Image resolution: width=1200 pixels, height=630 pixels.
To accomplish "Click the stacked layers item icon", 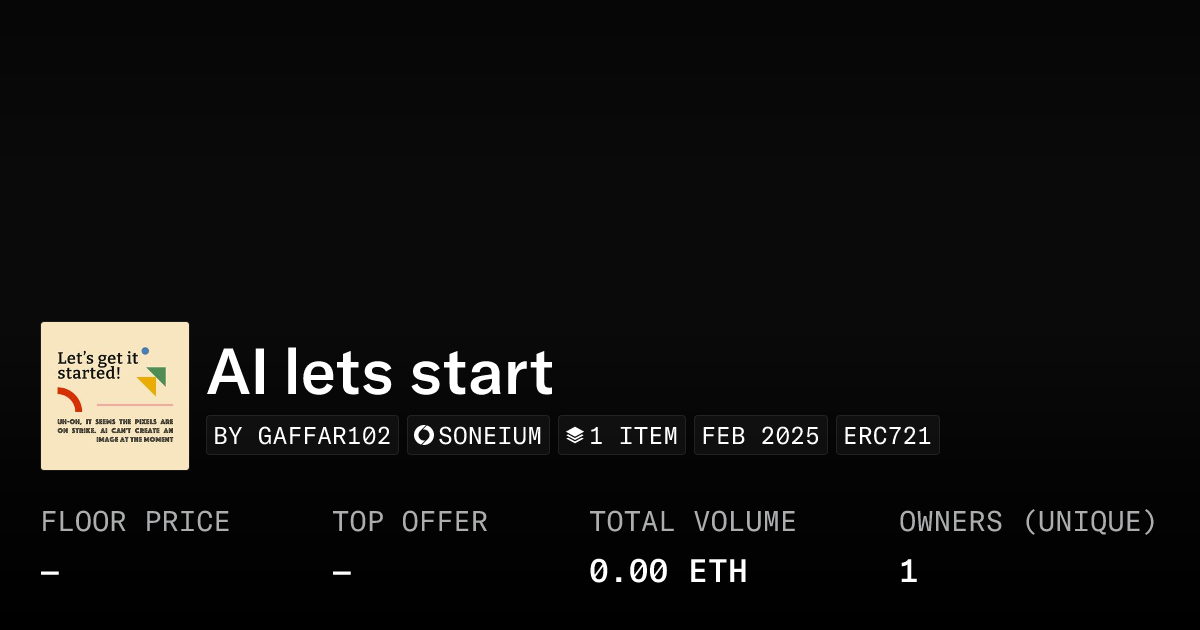I will [x=575, y=435].
